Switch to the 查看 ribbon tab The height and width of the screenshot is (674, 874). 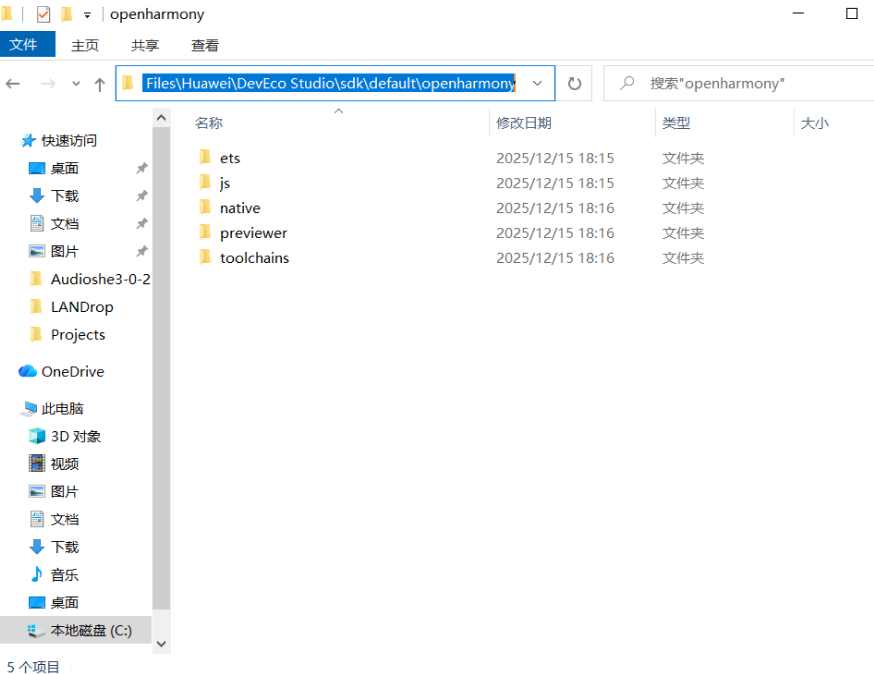coord(204,44)
